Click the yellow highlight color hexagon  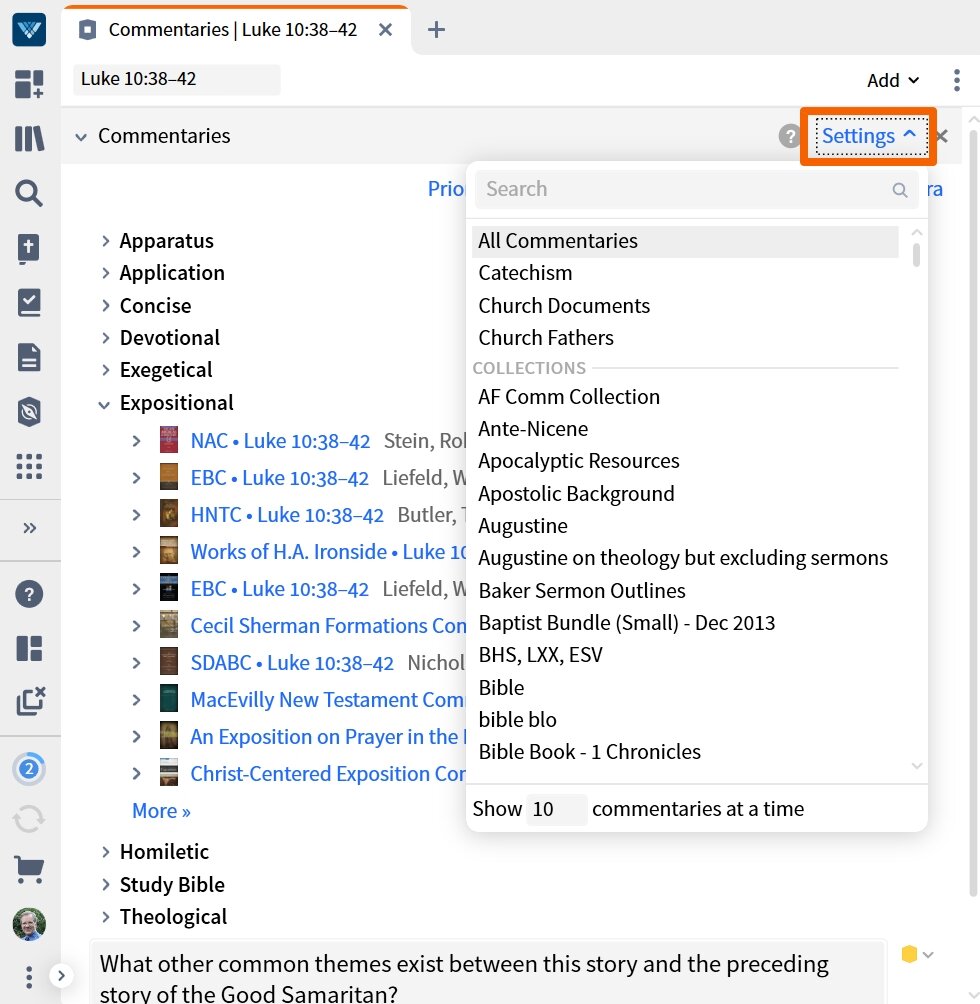909,954
